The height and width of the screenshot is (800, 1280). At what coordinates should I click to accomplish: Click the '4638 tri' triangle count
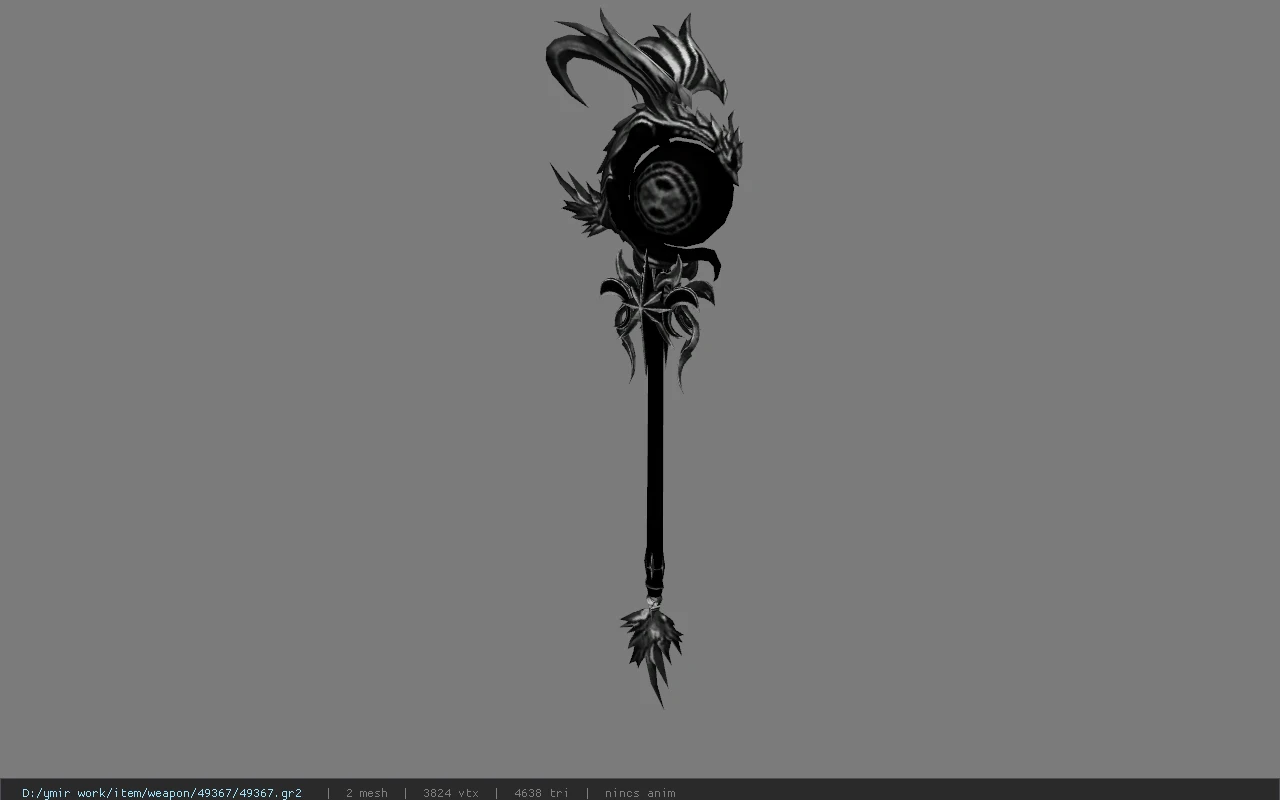pyautogui.click(x=541, y=793)
